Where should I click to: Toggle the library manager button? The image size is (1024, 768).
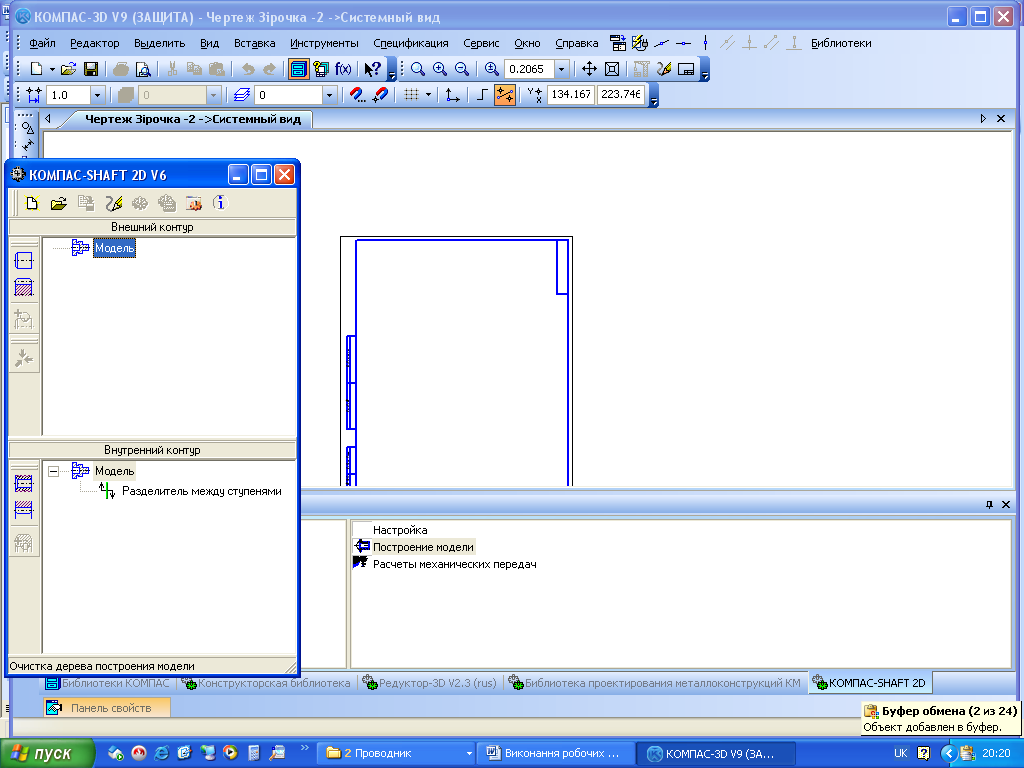point(298,69)
